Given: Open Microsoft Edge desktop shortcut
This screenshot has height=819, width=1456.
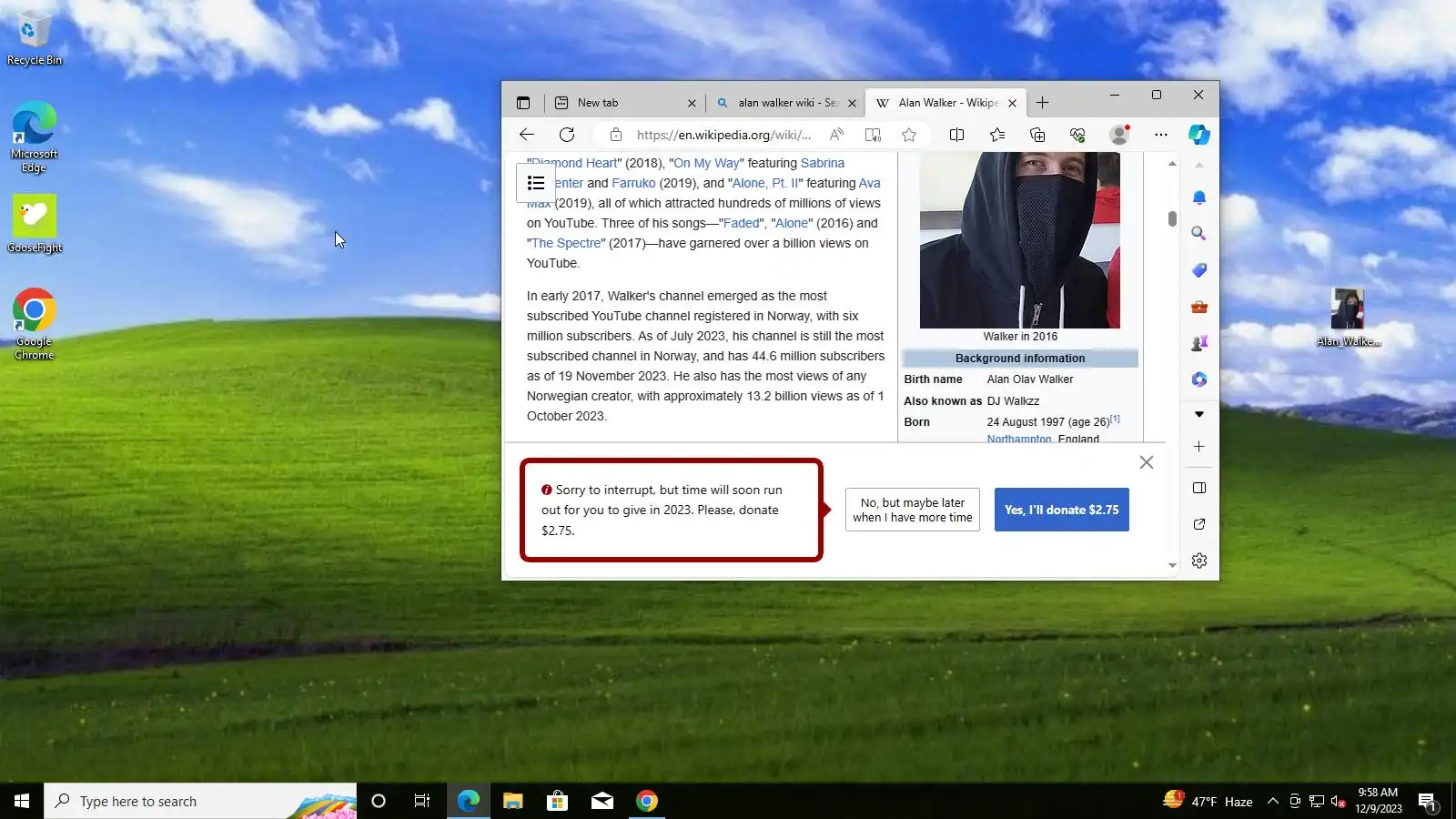Looking at the screenshot, I should (x=34, y=136).
